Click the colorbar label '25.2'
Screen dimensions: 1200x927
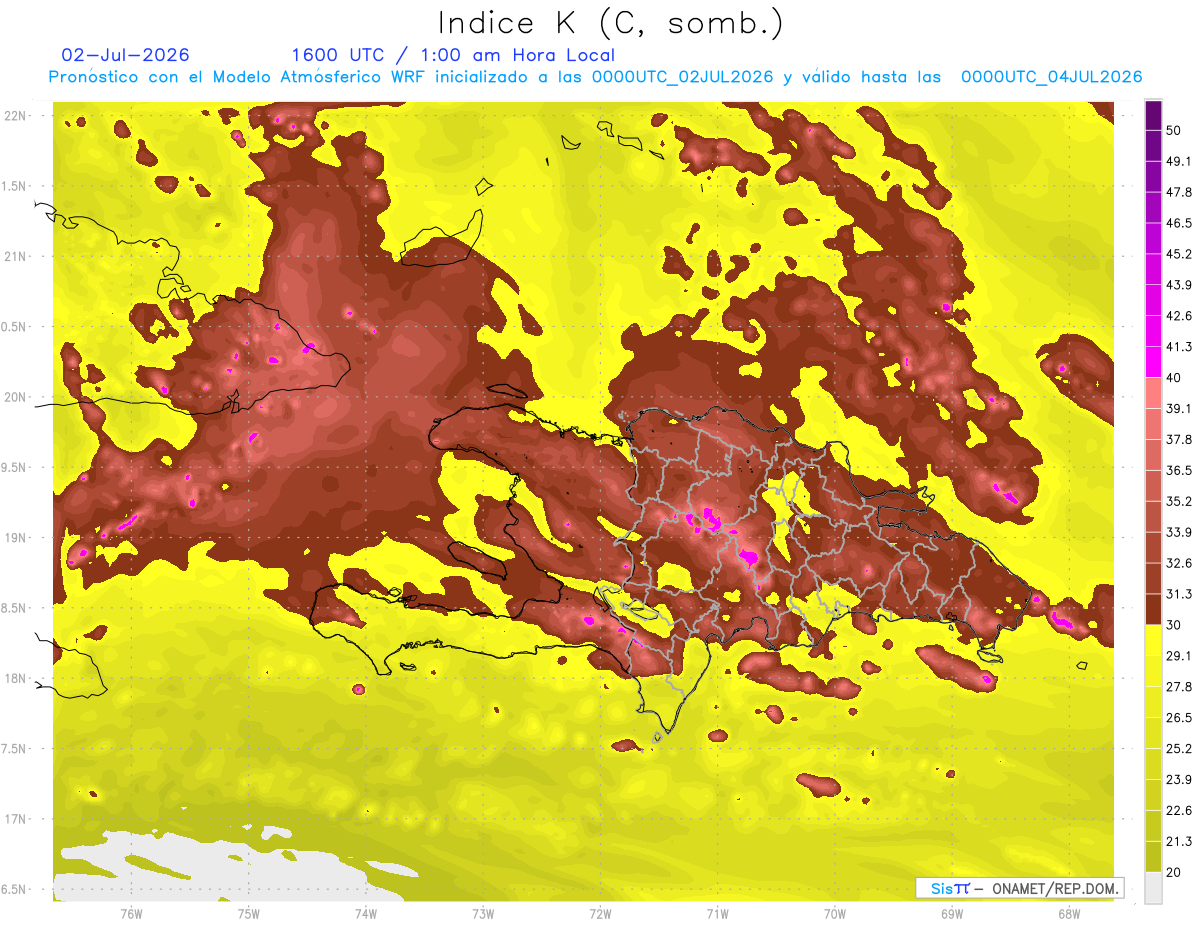[1180, 748]
